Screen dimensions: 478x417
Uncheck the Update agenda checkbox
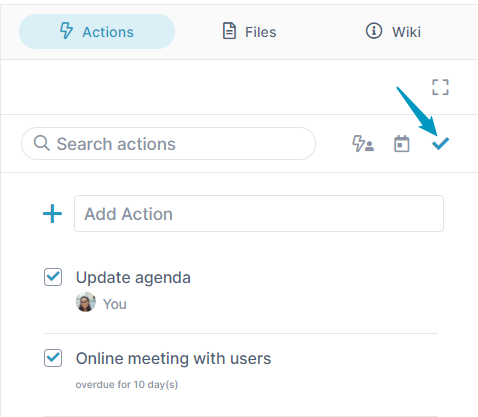coord(53,277)
